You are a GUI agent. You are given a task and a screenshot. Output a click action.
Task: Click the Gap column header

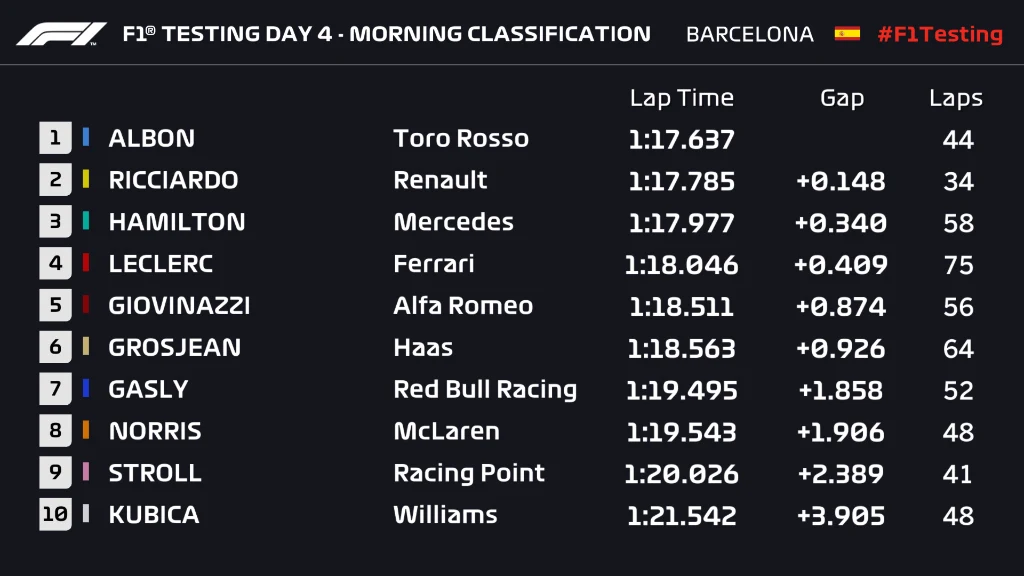[x=841, y=98]
